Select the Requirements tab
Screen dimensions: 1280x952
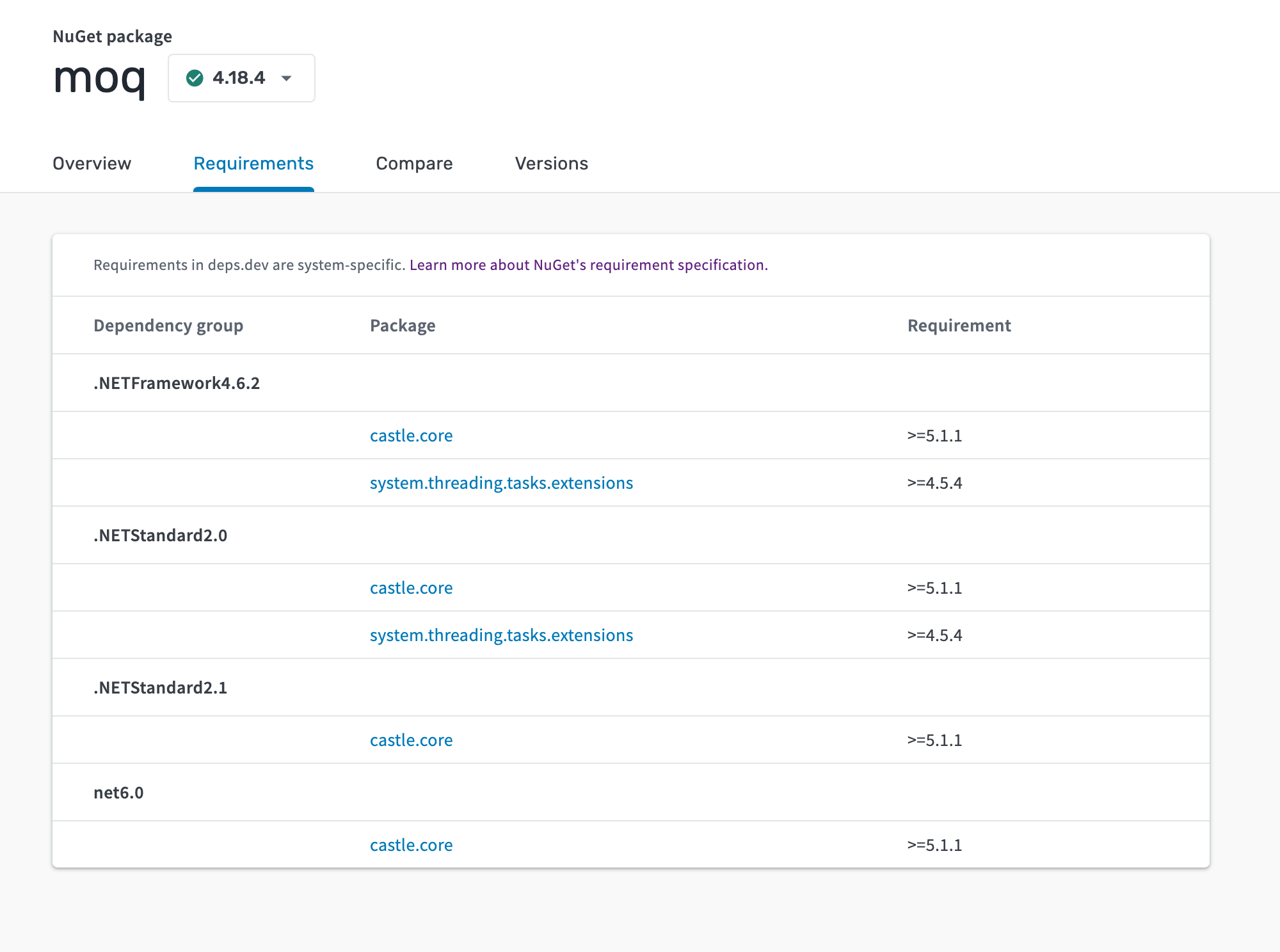point(253,164)
